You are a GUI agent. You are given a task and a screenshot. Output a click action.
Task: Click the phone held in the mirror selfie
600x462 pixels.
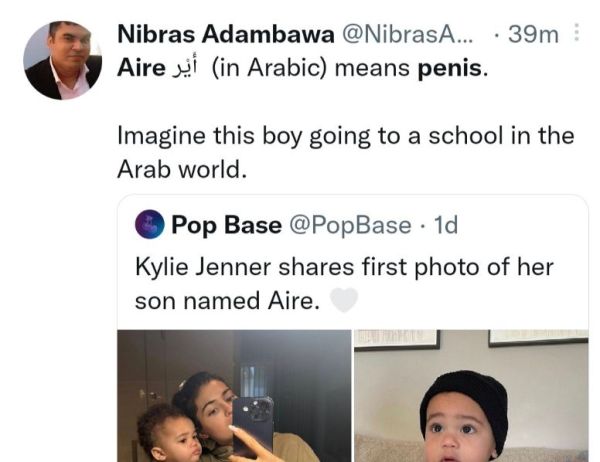pyautogui.click(x=253, y=419)
